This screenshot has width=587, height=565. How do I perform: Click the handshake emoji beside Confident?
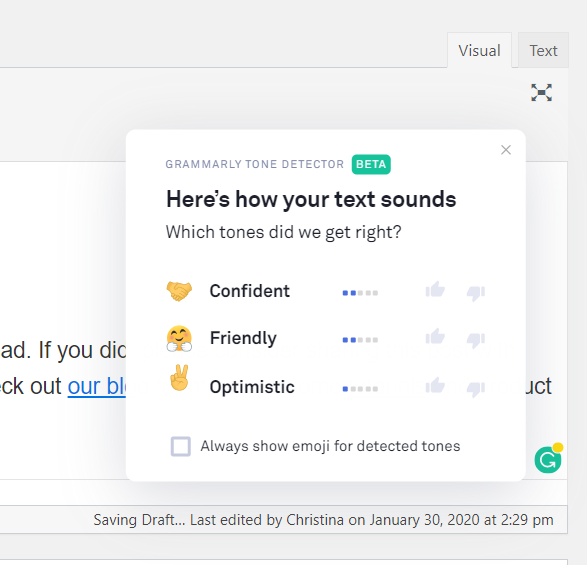click(x=179, y=291)
